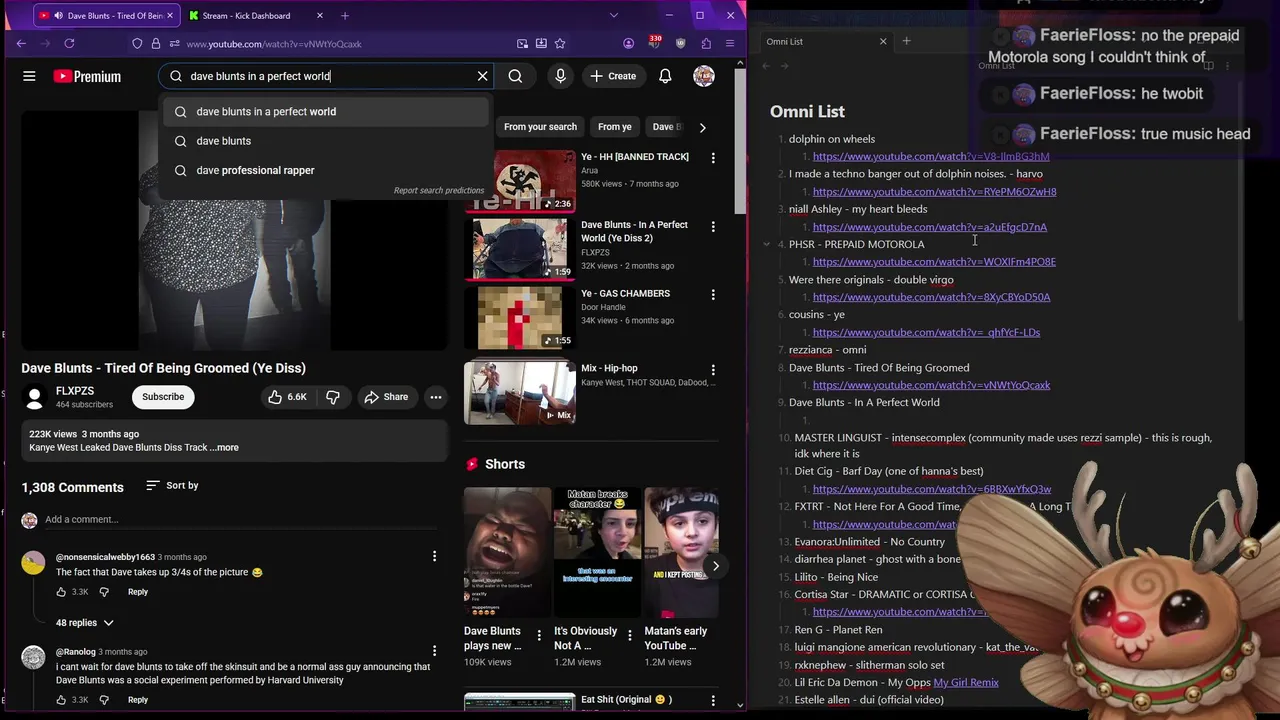Viewport: 1280px width, 720px height.
Task: Click the Create button
Action: coord(613,76)
